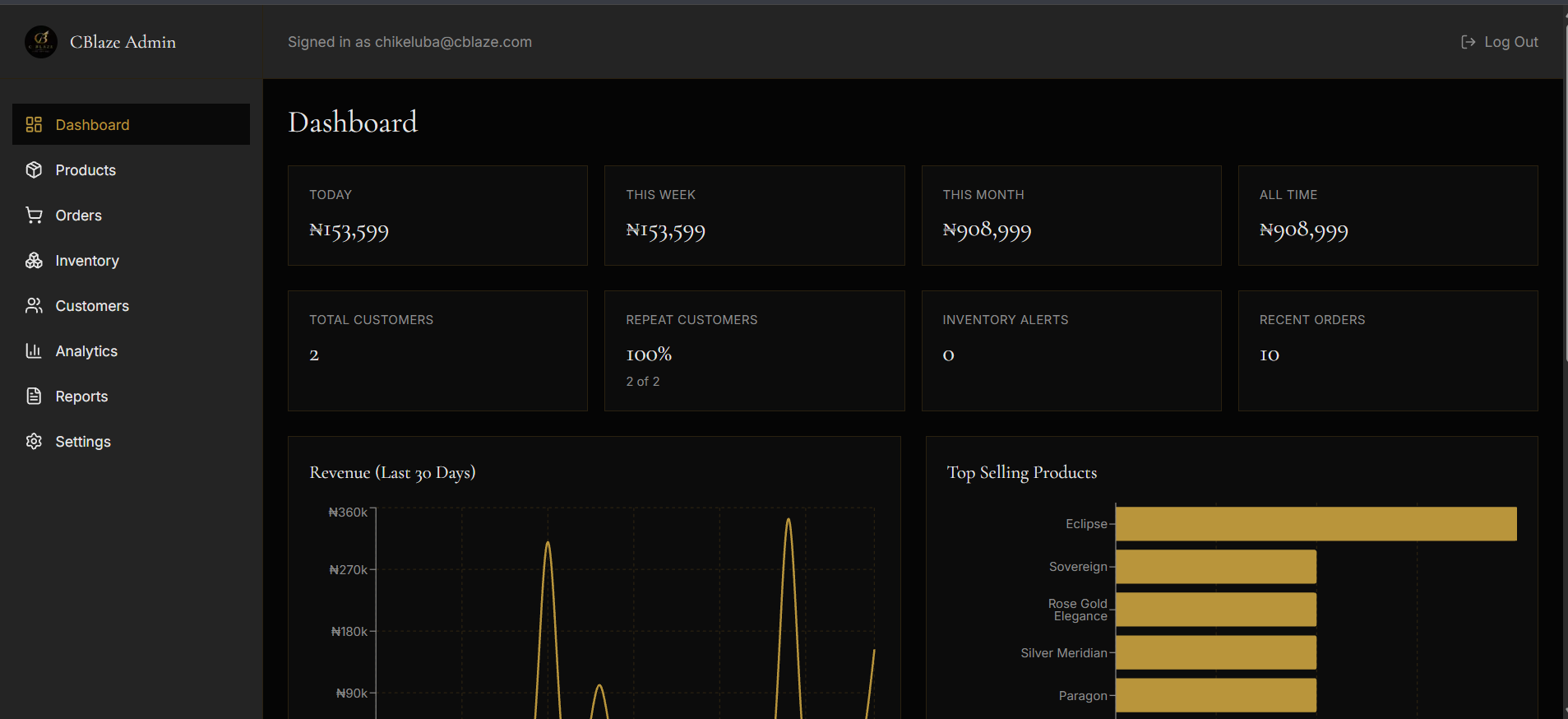1568x719 pixels.
Task: Click the Inventory Alerts card
Action: tap(1071, 350)
